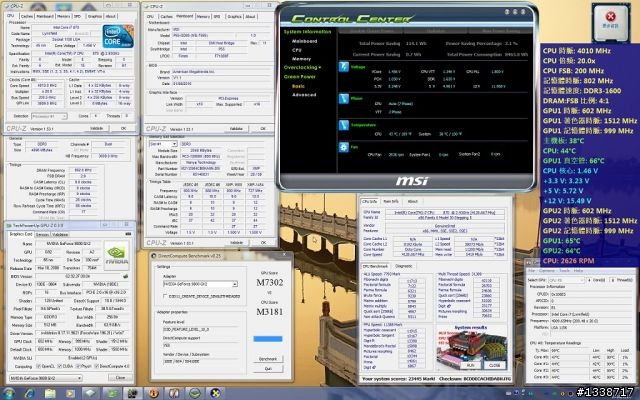The height and width of the screenshot is (400, 640).
Task: Select the Diagnostic tab in benchmark window
Action: (x=404, y=266)
